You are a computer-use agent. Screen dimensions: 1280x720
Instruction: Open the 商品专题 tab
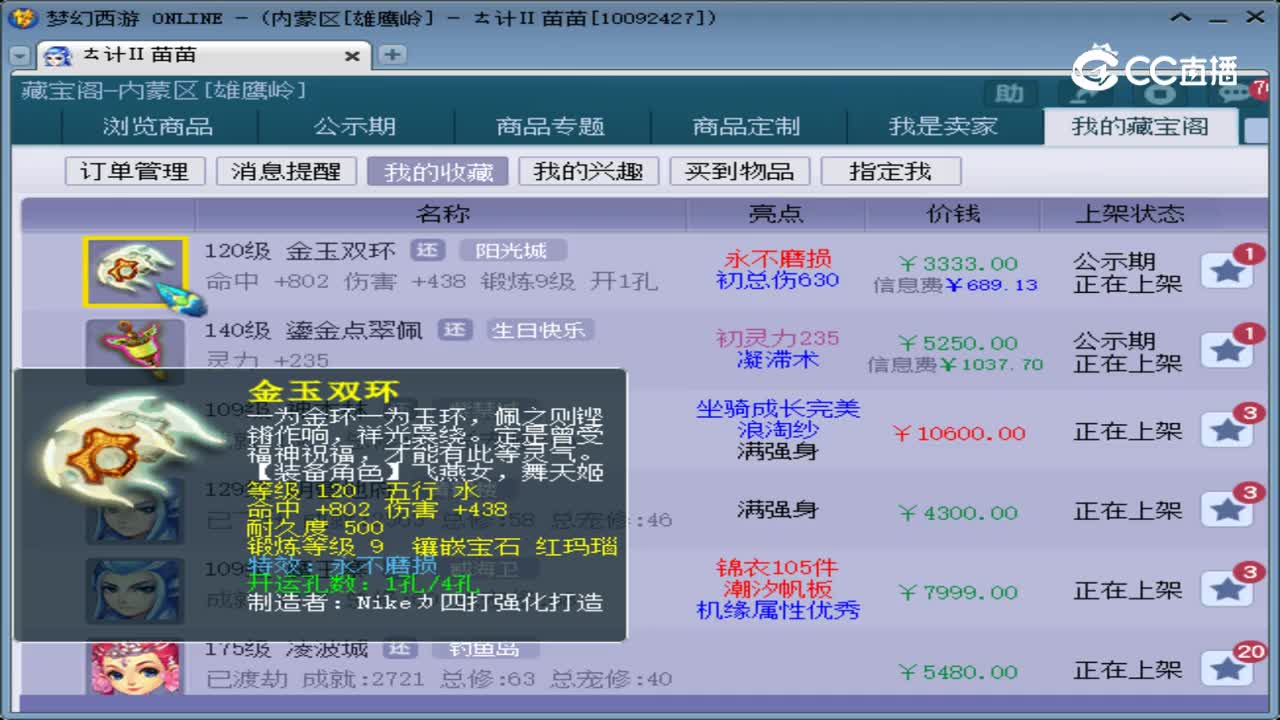(551, 127)
